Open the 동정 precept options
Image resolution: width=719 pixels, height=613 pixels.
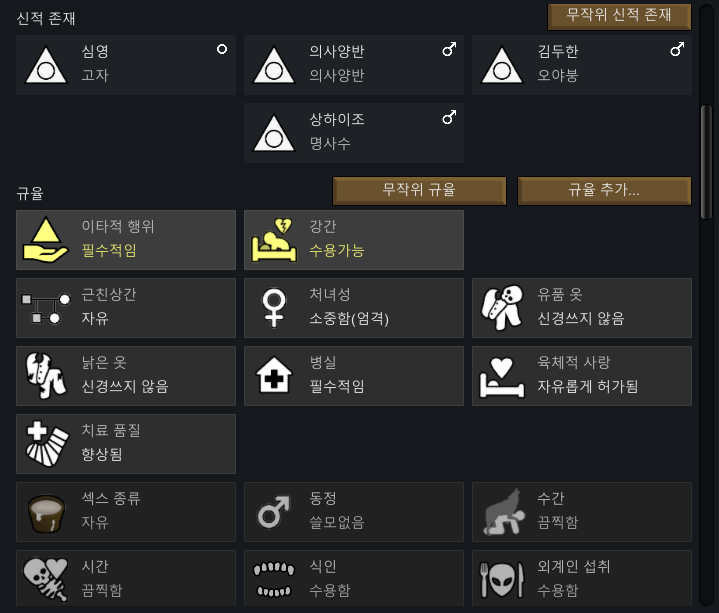tap(354, 512)
